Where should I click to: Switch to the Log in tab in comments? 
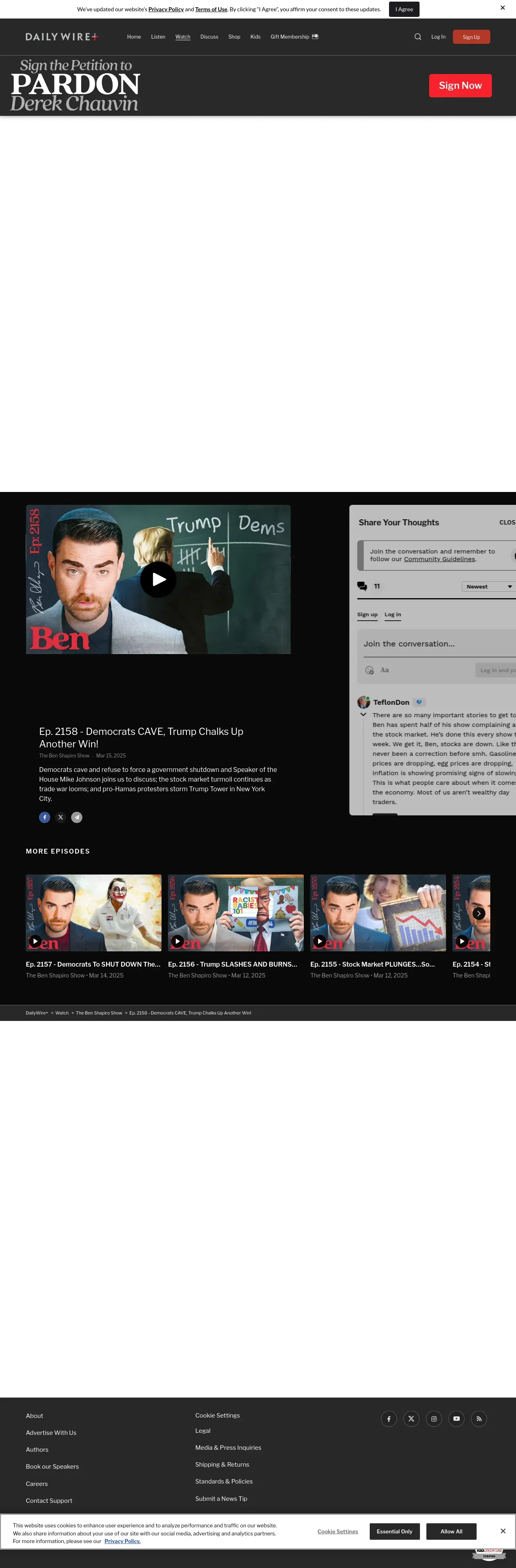[393, 615]
